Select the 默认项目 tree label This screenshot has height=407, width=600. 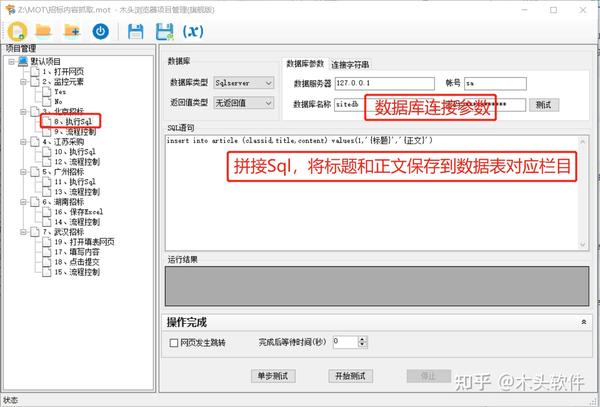click(x=46, y=61)
